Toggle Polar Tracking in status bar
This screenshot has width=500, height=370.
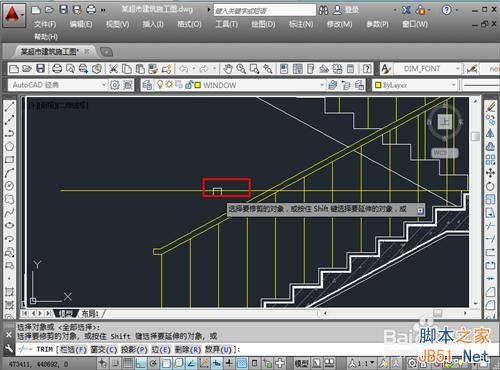(x=153, y=363)
